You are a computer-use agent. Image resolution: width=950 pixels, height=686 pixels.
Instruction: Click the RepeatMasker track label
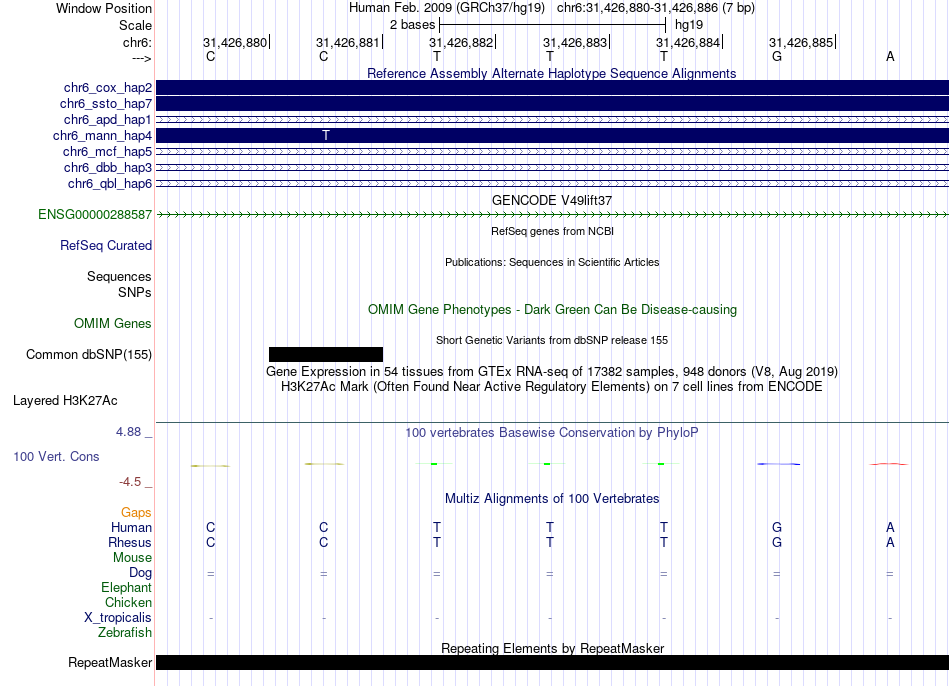pos(110,662)
